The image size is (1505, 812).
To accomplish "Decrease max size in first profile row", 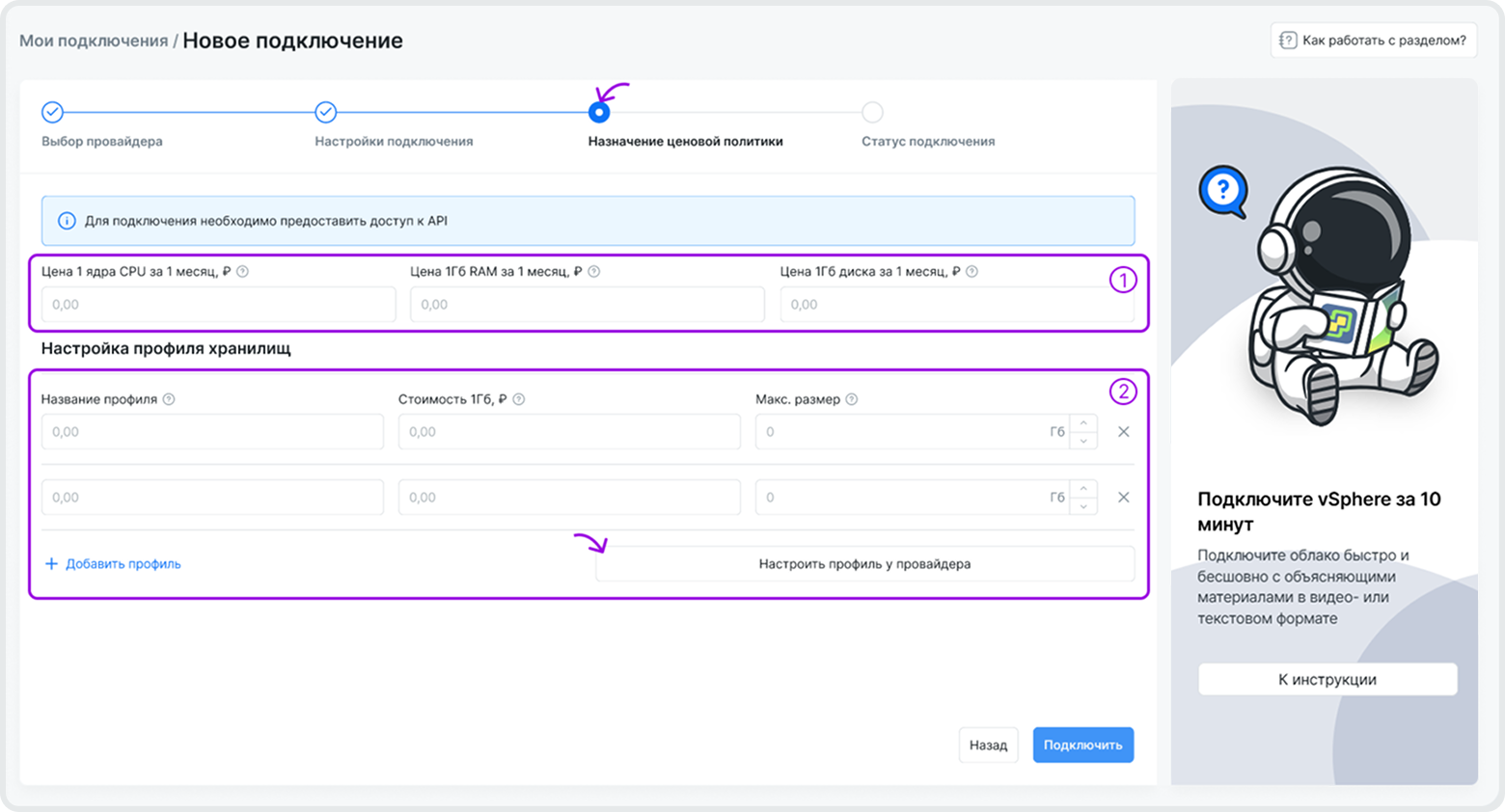I will pyautogui.click(x=1083, y=441).
